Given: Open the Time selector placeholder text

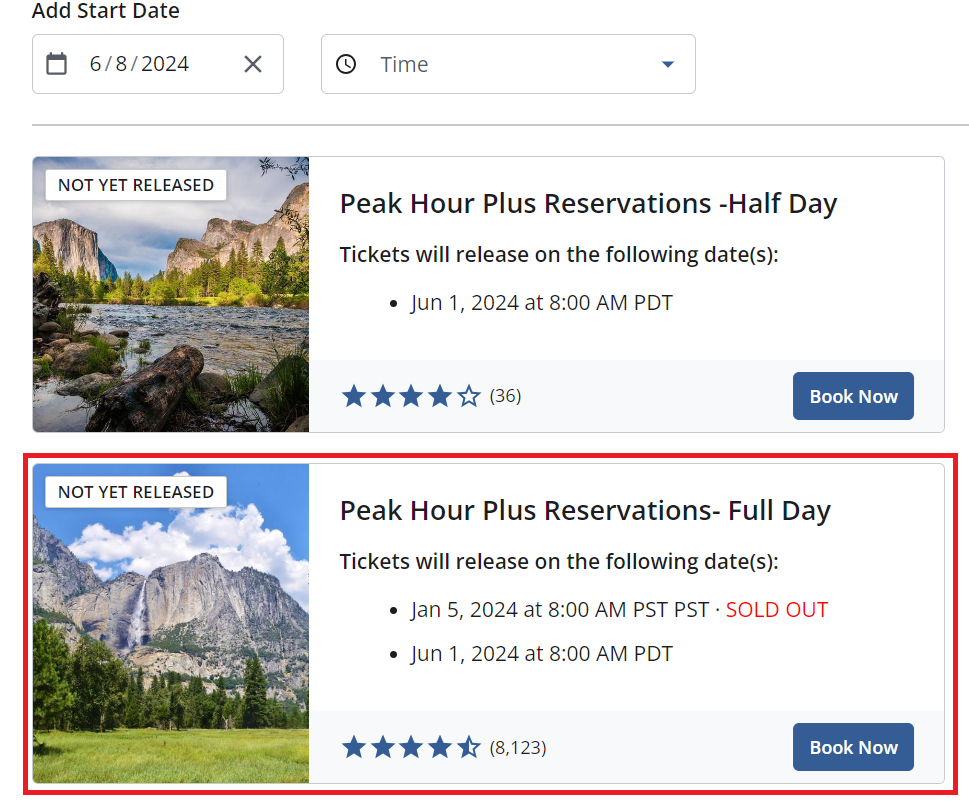Looking at the screenshot, I should (404, 64).
